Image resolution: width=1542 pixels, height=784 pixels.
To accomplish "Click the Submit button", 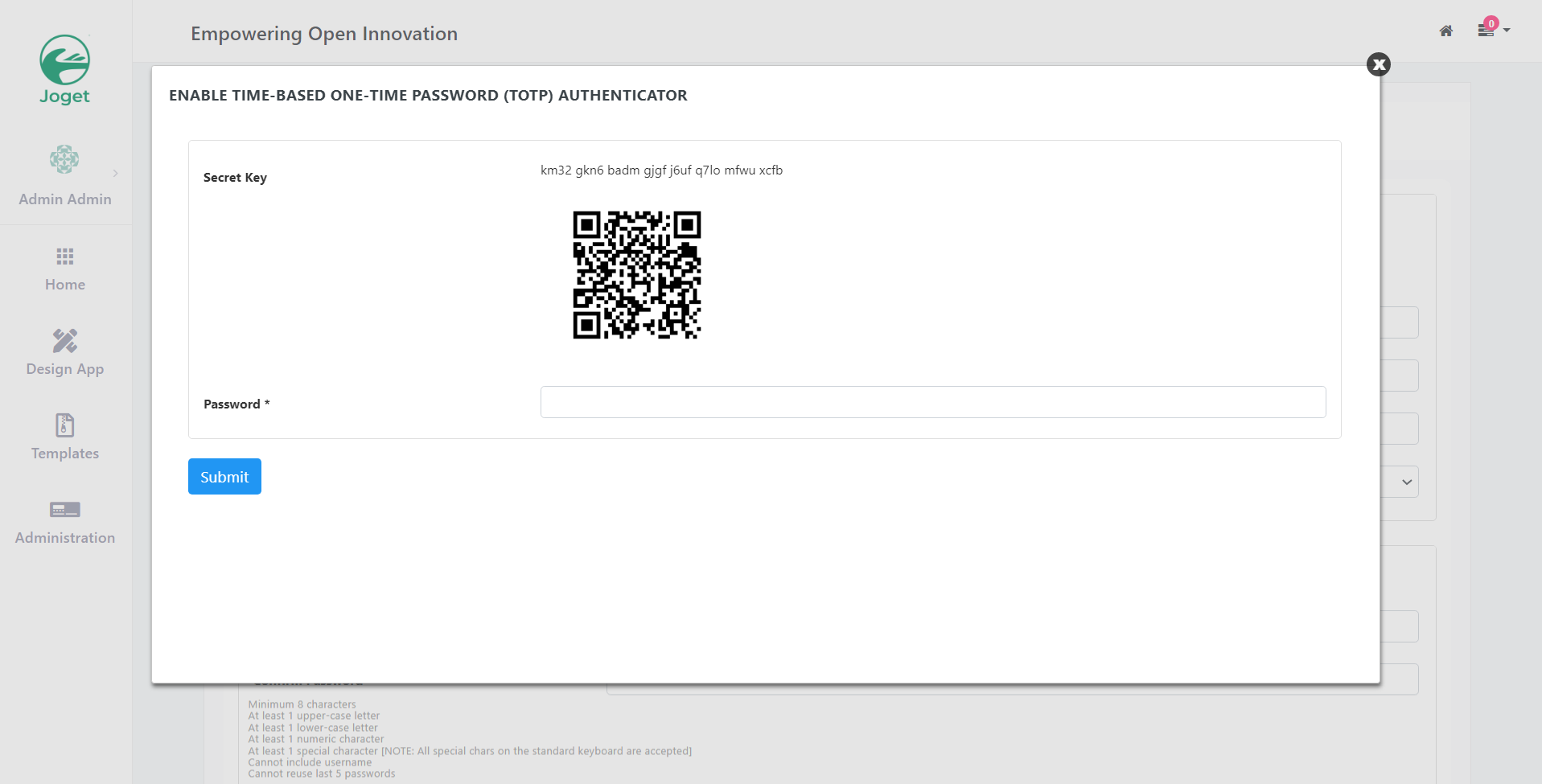I will [224, 477].
